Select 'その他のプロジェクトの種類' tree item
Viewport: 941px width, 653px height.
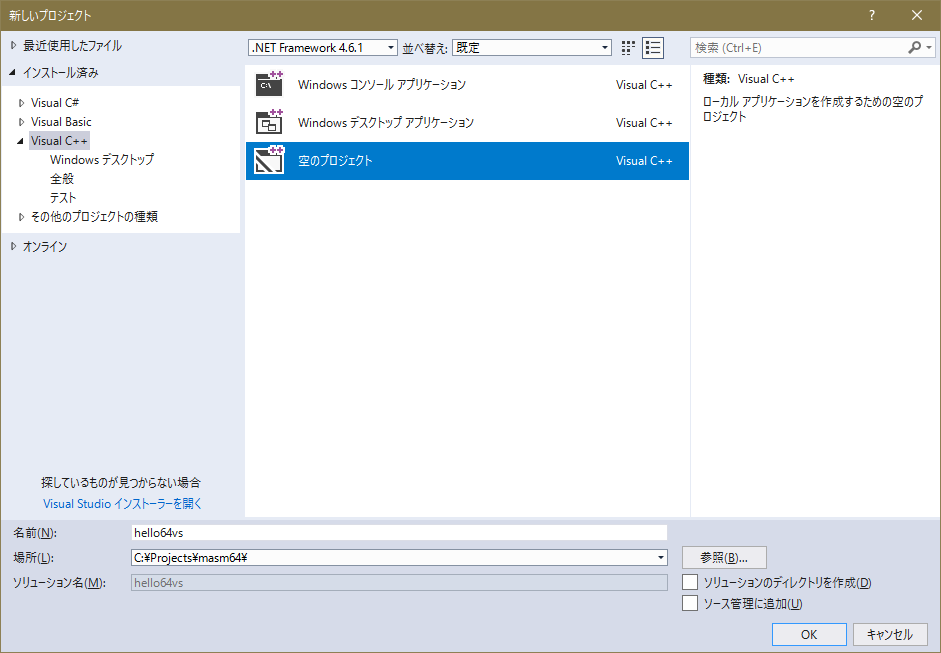pyautogui.click(x=94, y=217)
